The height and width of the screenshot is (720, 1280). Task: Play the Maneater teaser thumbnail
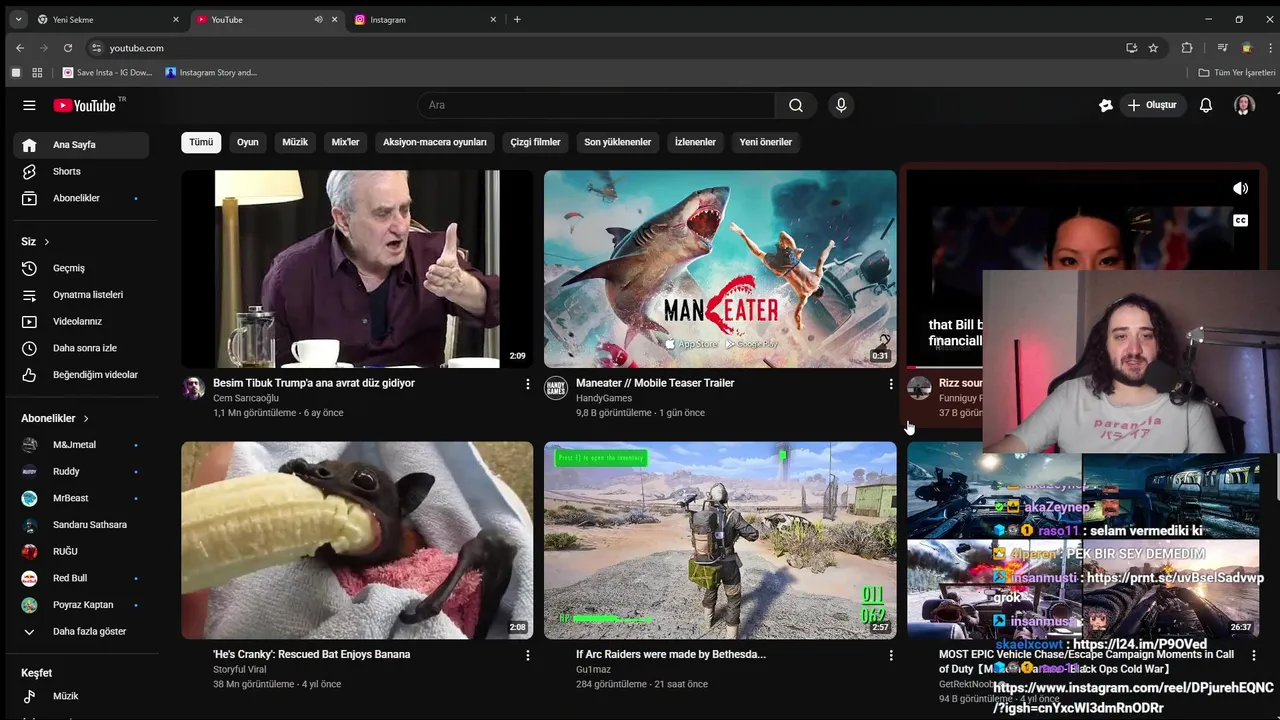coord(720,269)
